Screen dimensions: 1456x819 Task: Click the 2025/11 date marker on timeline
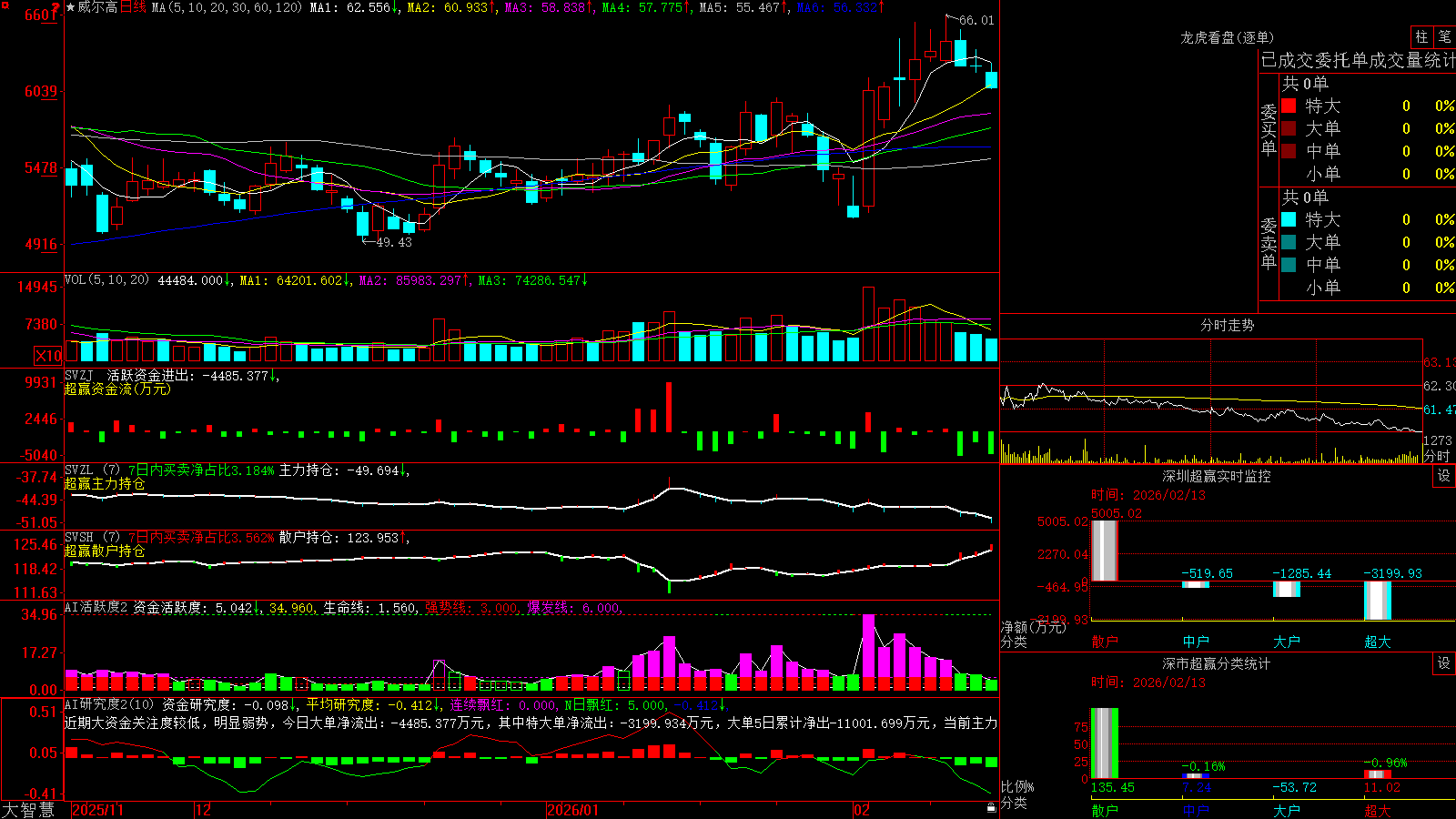coord(97,810)
